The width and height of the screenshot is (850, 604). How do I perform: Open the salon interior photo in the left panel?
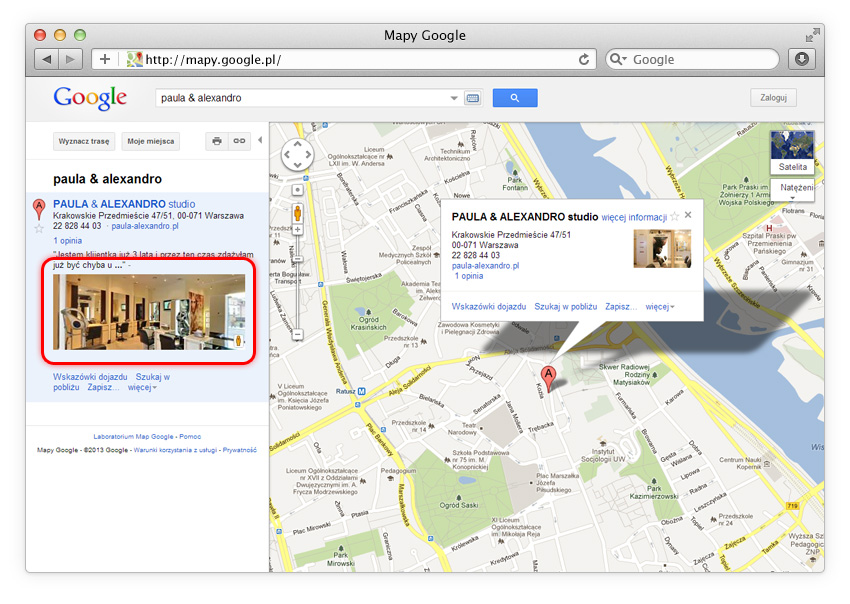[x=149, y=312]
